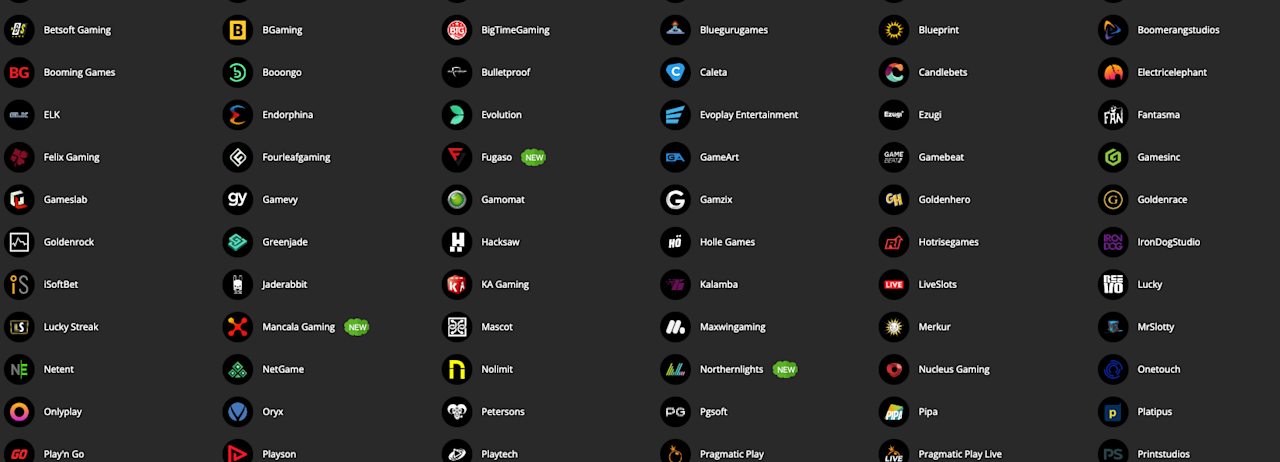The height and width of the screenshot is (462, 1280).
Task: Click the Evolution green logo icon
Action: (x=456, y=115)
